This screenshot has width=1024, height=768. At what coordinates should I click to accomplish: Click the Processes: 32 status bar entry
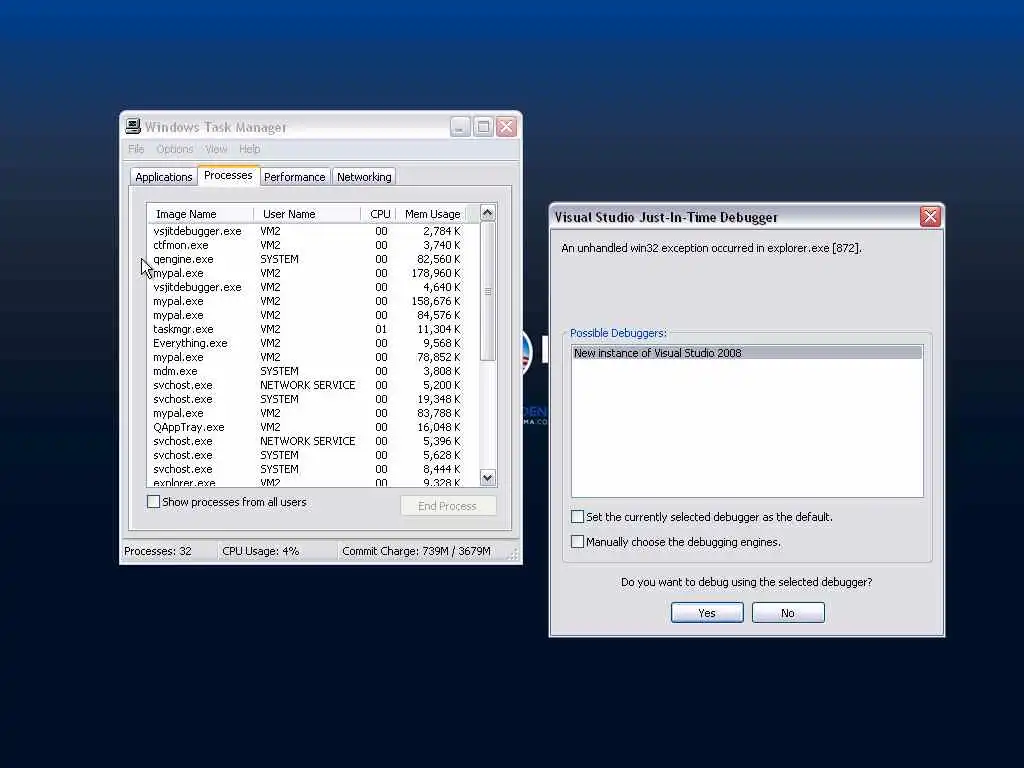[169, 551]
